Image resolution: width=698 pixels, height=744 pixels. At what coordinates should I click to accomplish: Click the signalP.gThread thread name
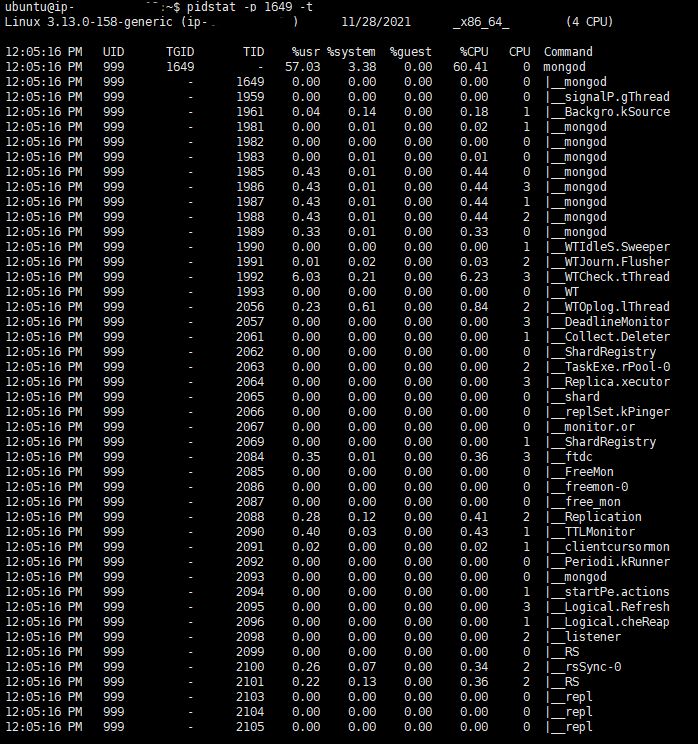617,97
